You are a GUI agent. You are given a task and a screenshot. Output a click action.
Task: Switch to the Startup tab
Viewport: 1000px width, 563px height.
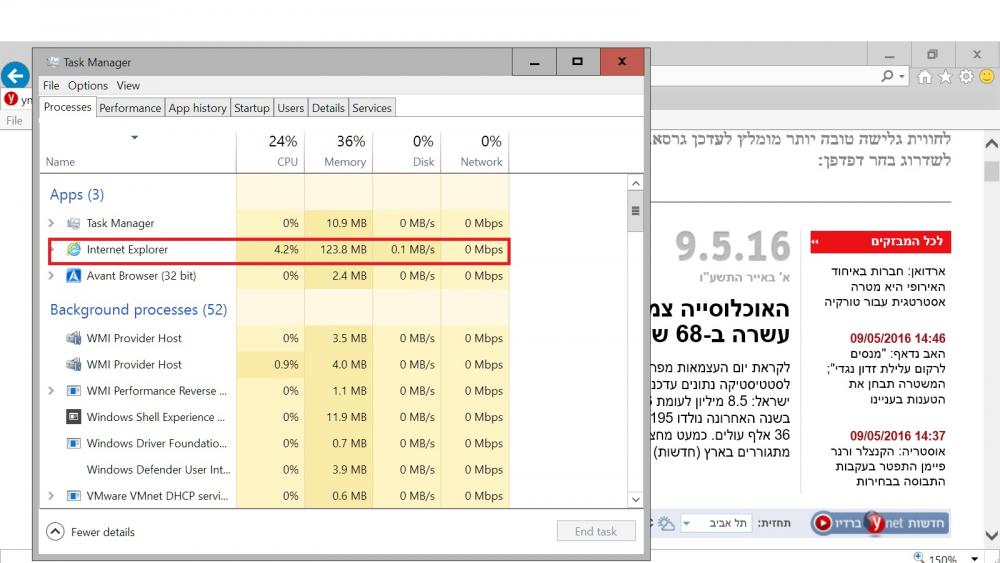pyautogui.click(x=252, y=108)
